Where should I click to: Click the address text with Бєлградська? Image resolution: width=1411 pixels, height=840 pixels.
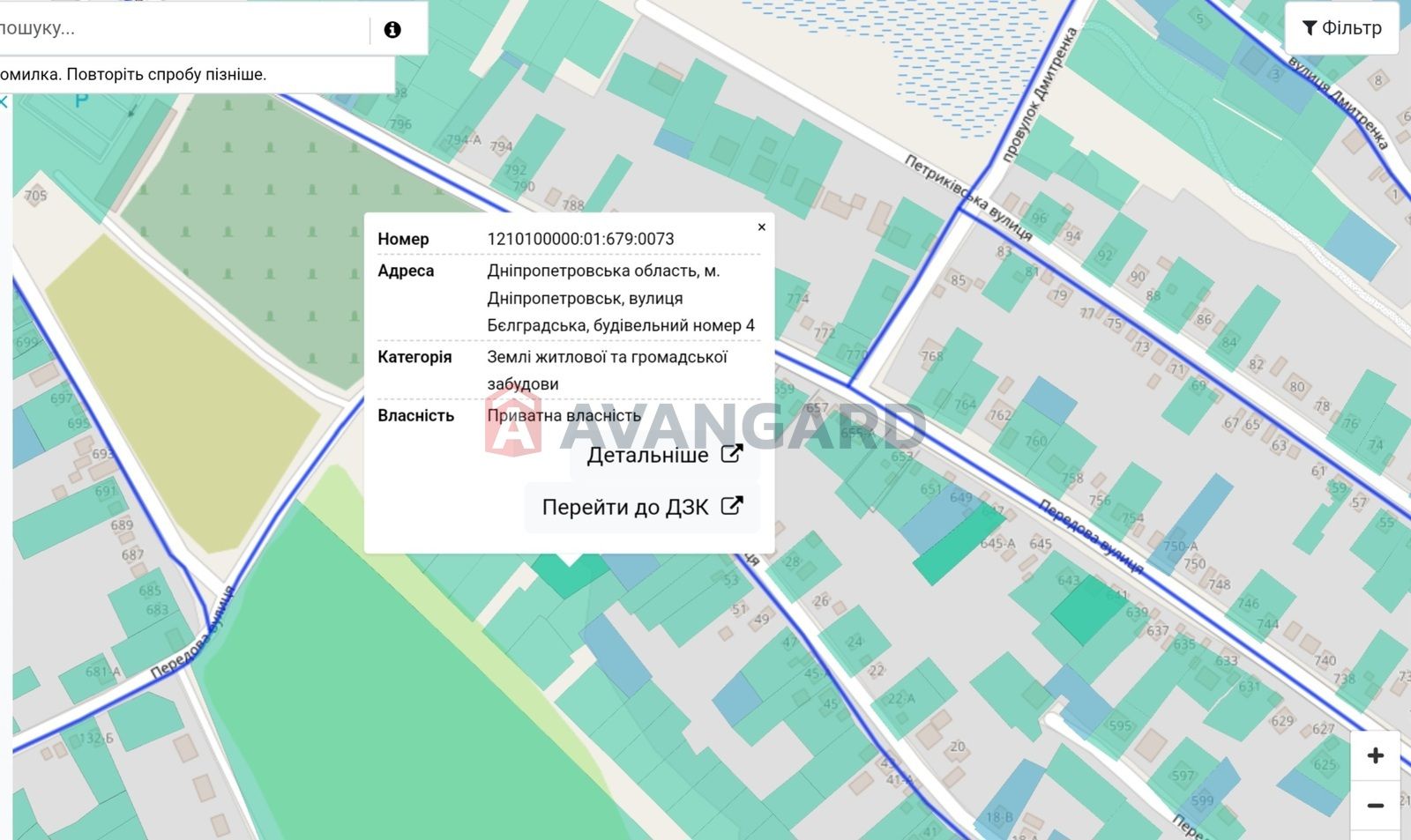pyautogui.click(x=621, y=298)
